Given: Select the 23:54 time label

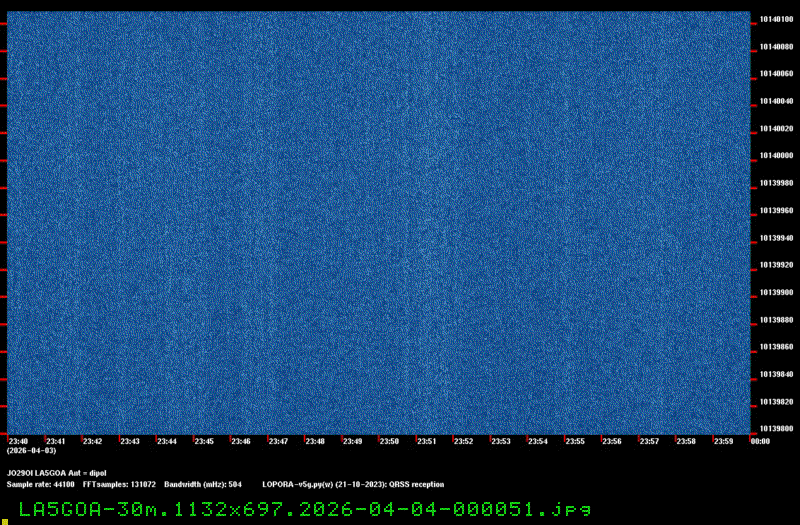Looking at the screenshot, I should pyautogui.click(x=538, y=441).
